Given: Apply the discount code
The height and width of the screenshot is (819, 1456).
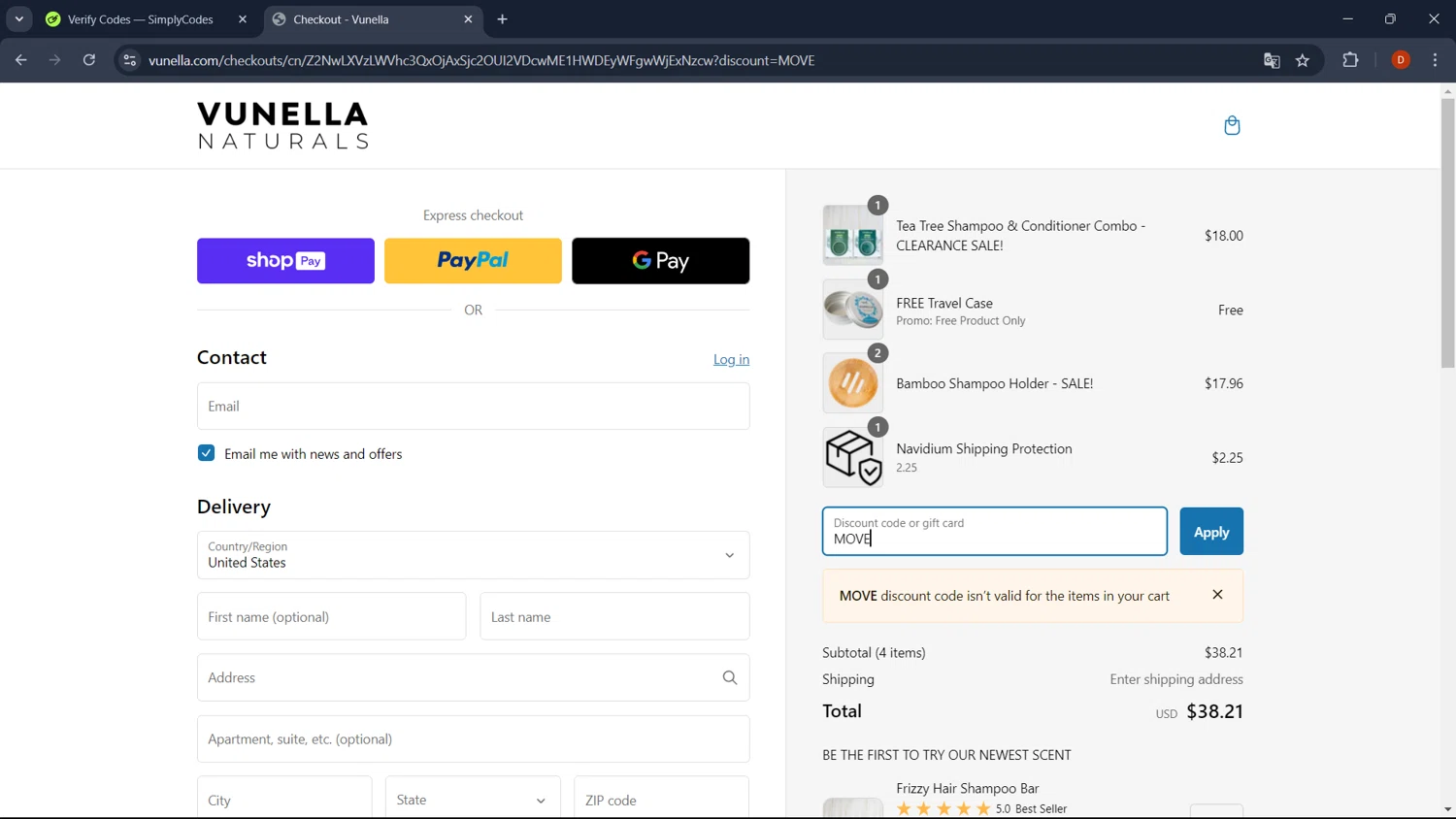Looking at the screenshot, I should tap(1211, 532).
